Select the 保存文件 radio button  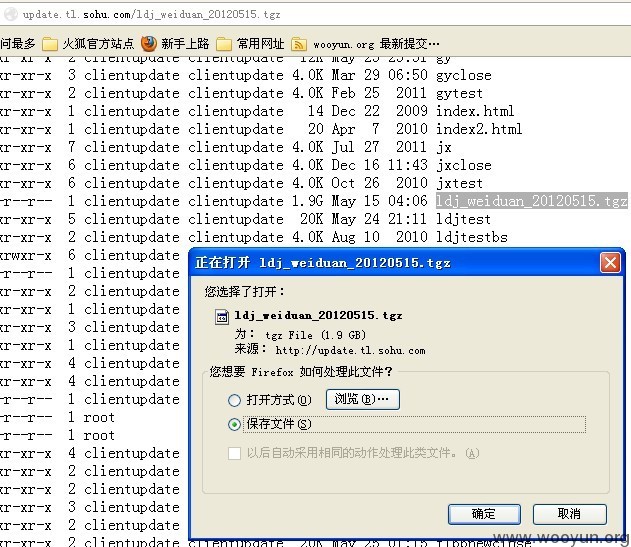click(234, 424)
